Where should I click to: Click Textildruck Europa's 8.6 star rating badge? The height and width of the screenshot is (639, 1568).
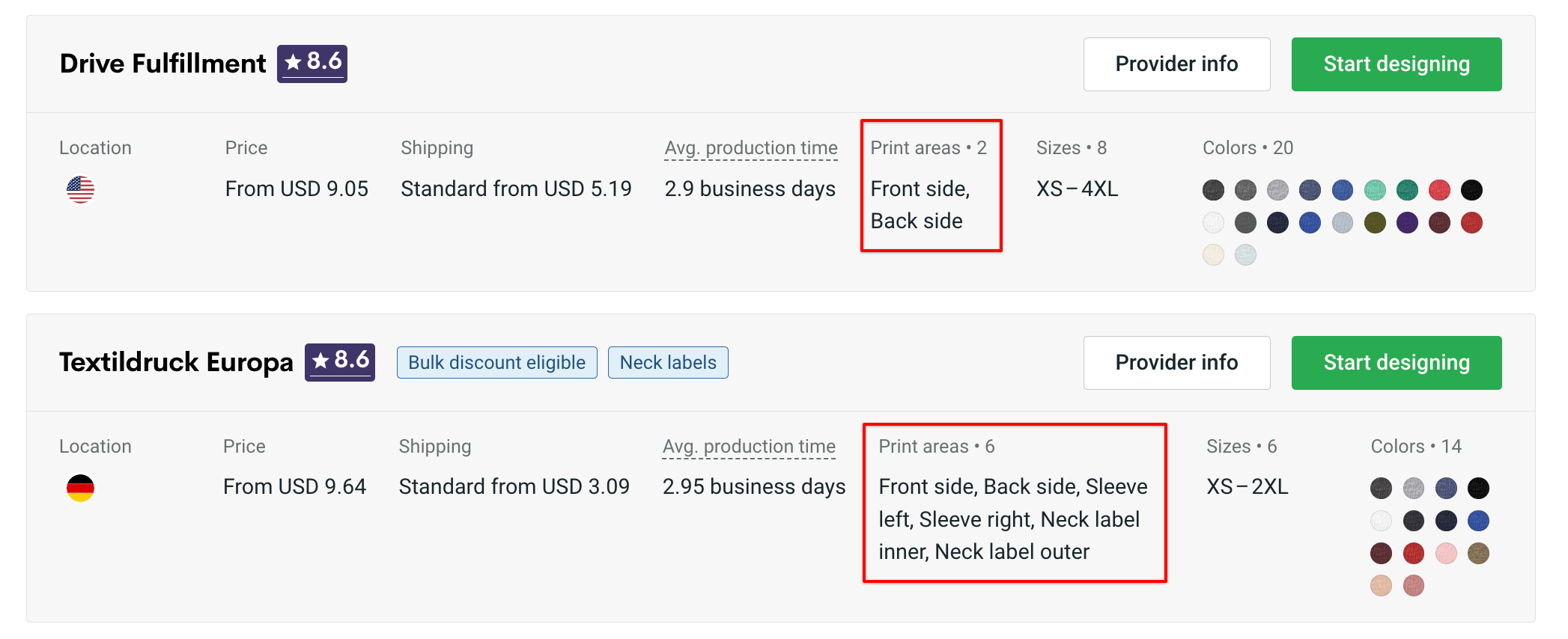click(x=340, y=362)
